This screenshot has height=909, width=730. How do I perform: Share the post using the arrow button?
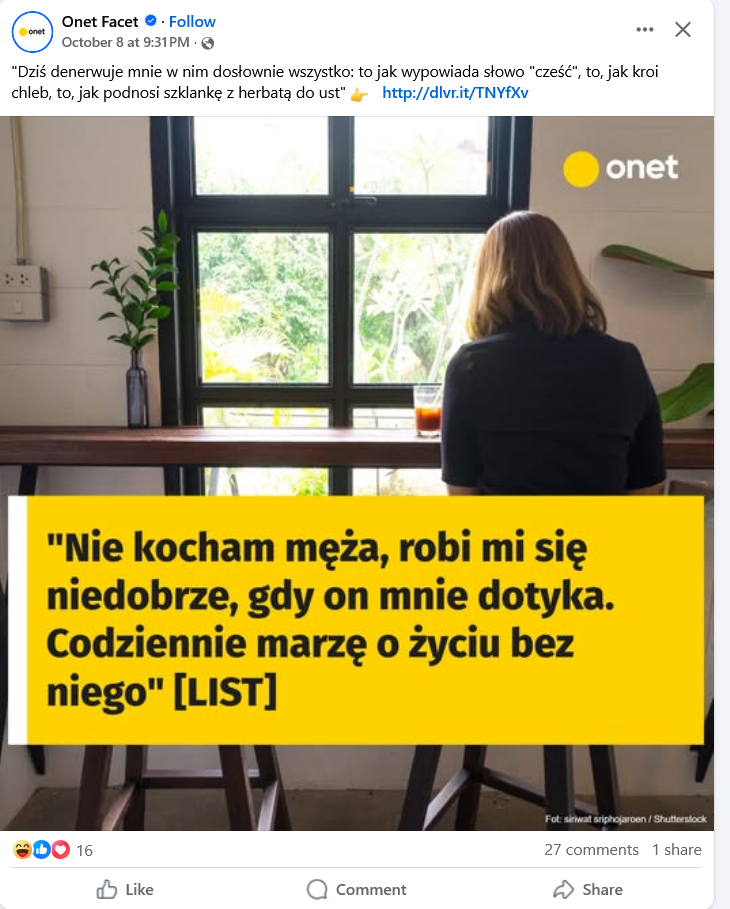[x=588, y=889]
